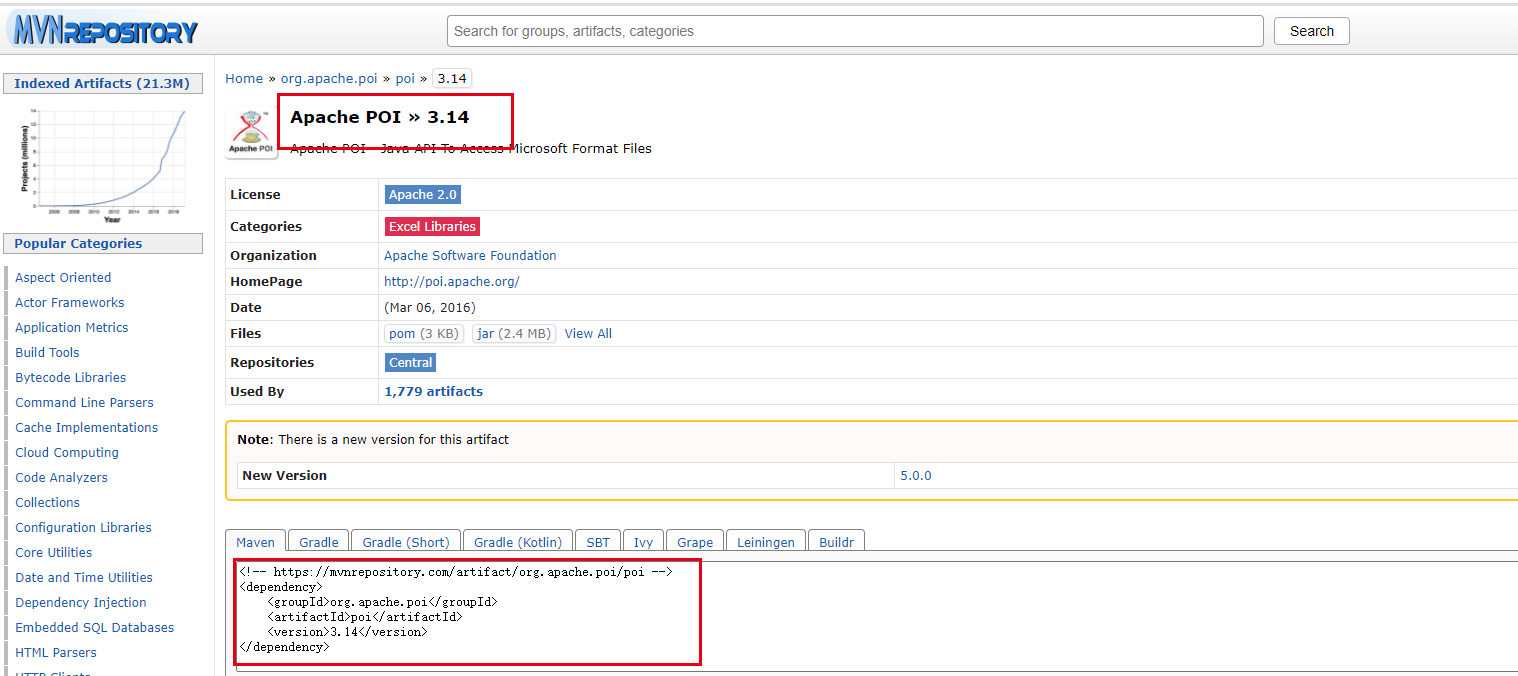This screenshot has width=1518, height=676.
Task: Open Configuration Libraries category
Action: [83, 528]
